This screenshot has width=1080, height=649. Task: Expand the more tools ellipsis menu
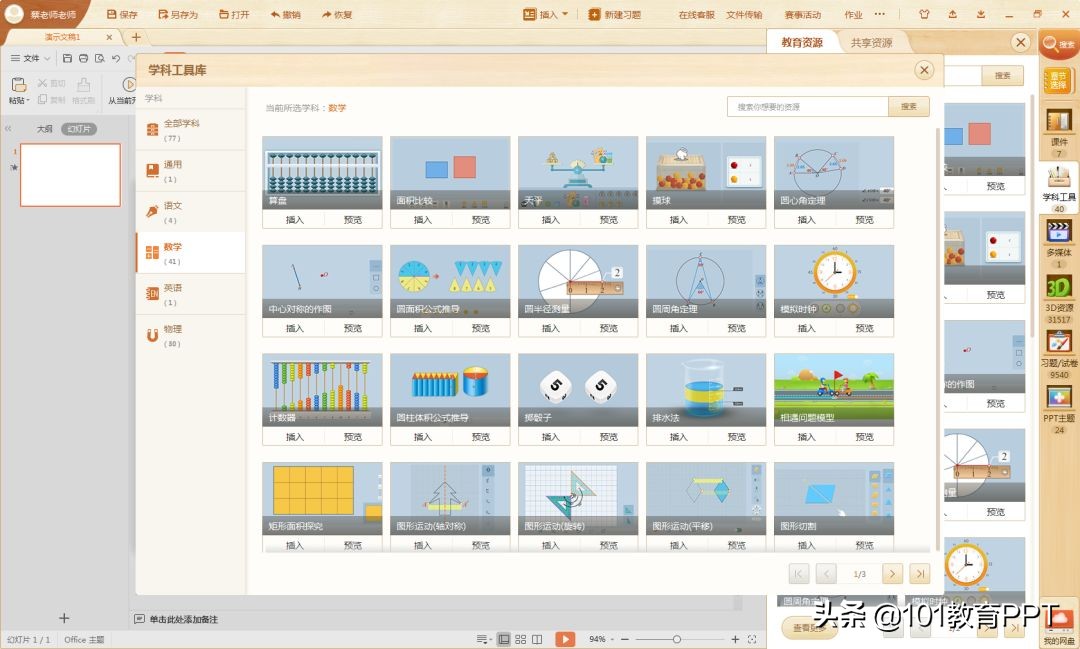[879, 14]
